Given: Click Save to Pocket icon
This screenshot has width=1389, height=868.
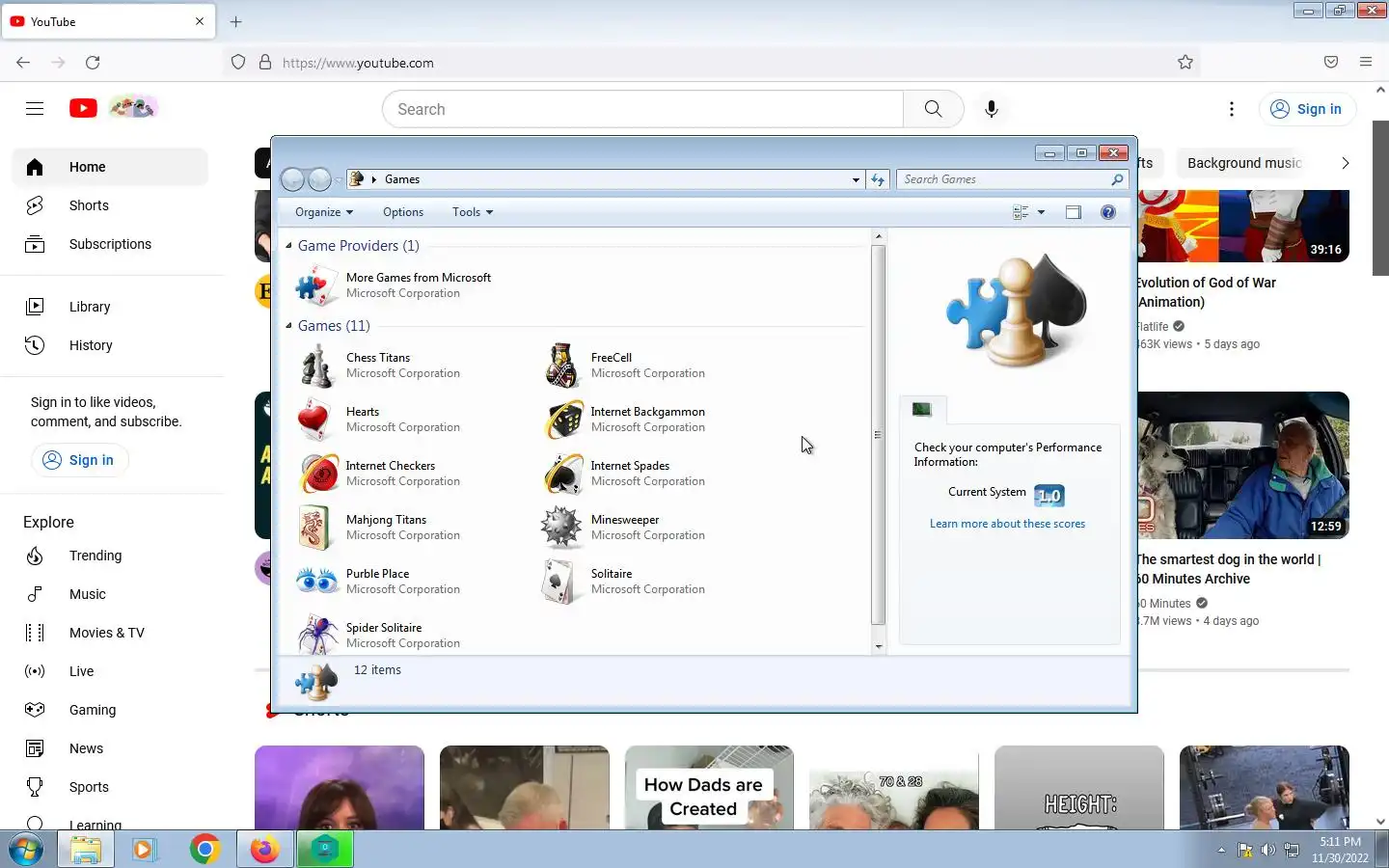Looking at the screenshot, I should pyautogui.click(x=1331, y=62).
